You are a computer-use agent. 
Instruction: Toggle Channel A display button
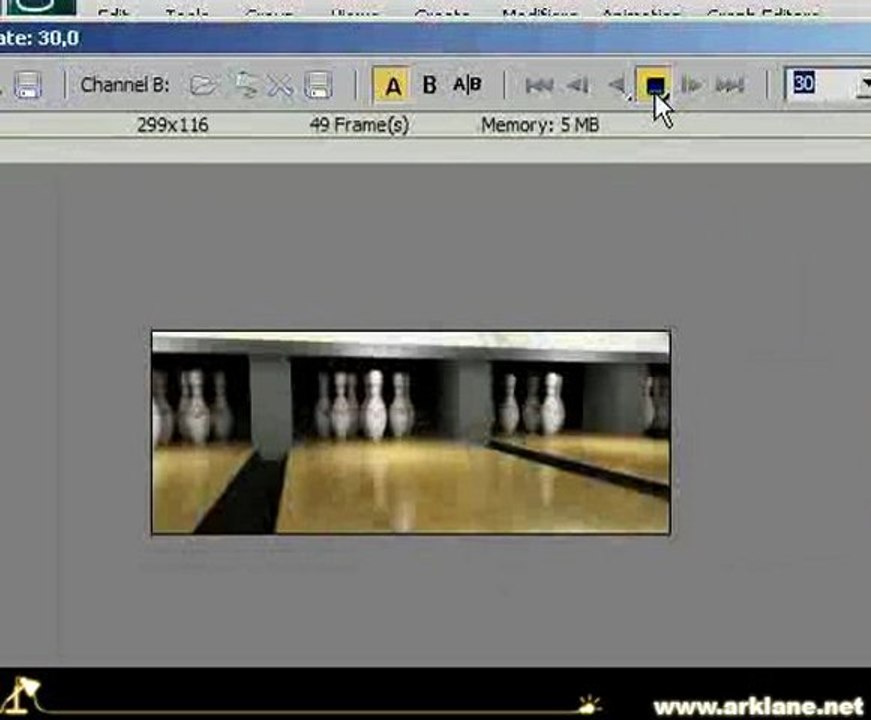click(392, 85)
